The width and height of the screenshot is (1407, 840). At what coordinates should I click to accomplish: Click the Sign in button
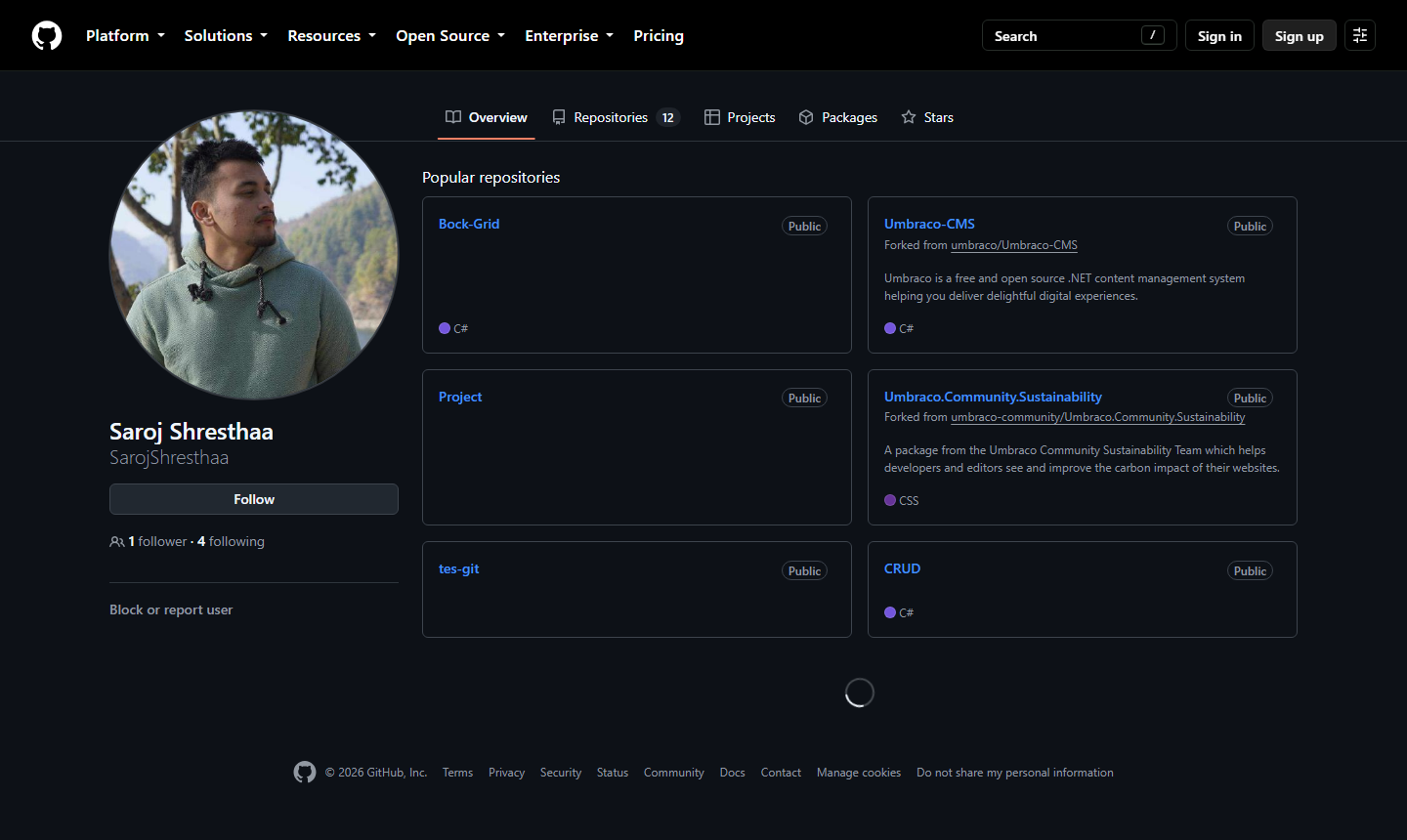(x=1219, y=35)
